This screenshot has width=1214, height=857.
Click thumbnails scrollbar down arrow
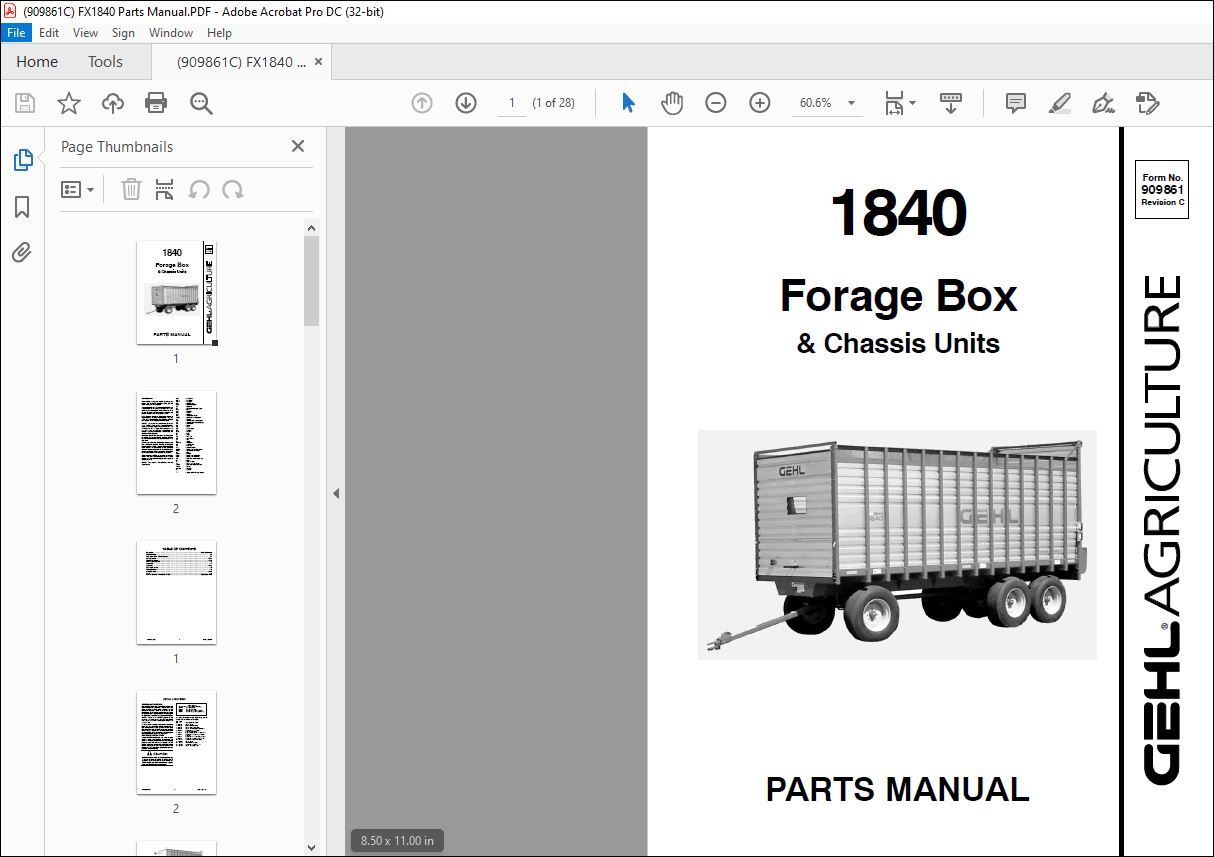click(311, 847)
